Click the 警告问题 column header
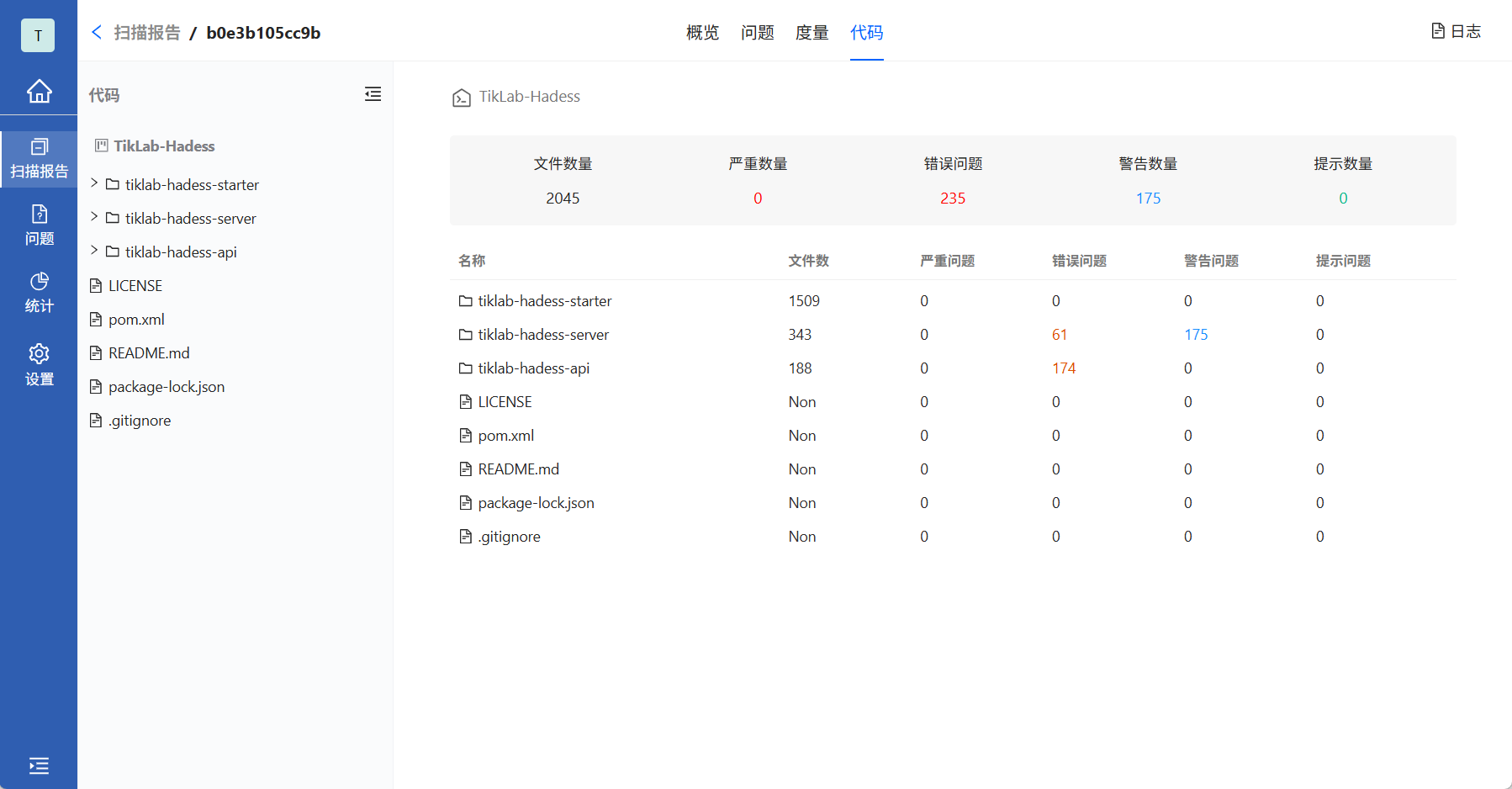The image size is (1512, 789). [x=1211, y=261]
